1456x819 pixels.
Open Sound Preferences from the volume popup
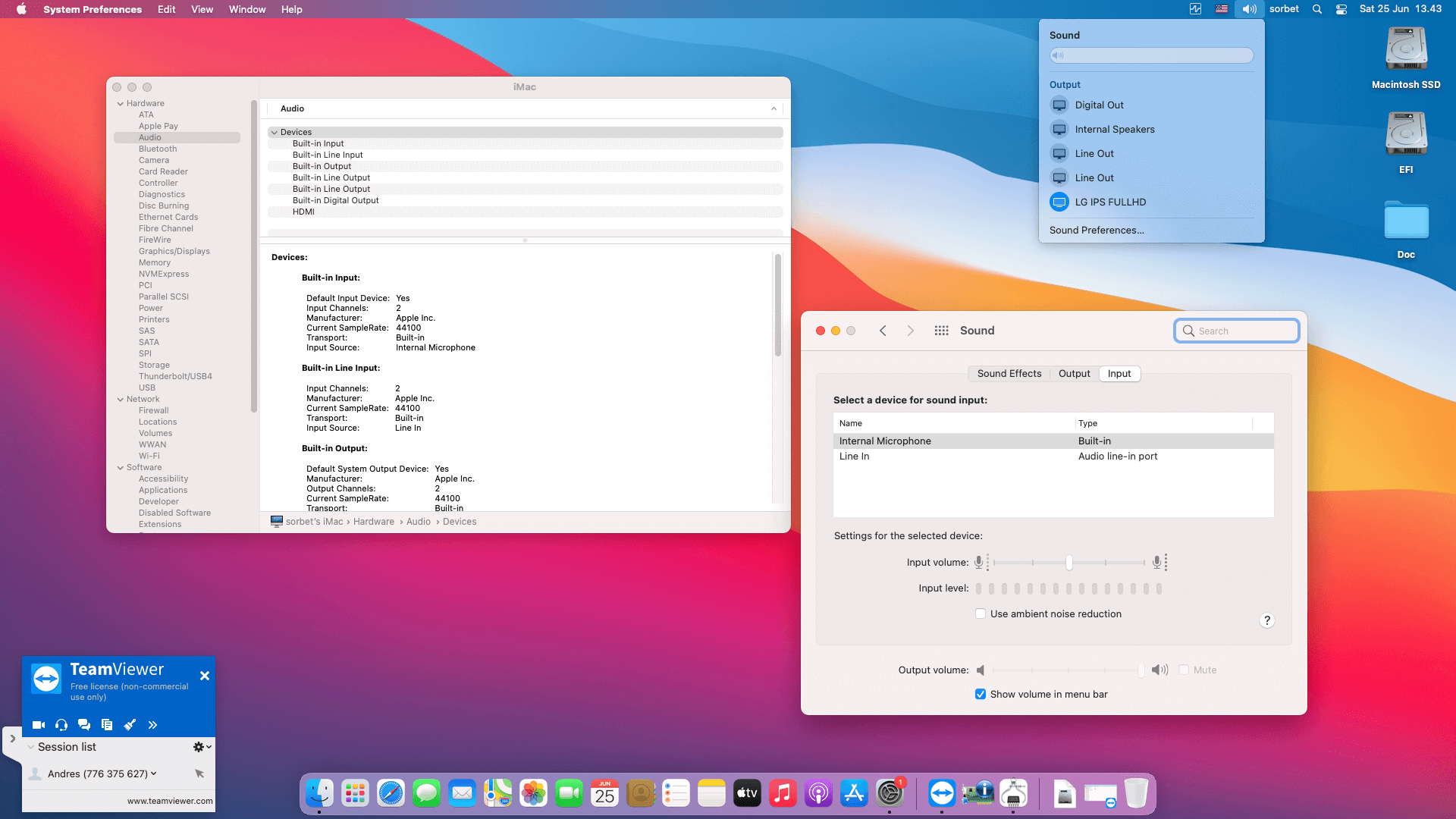tap(1096, 230)
